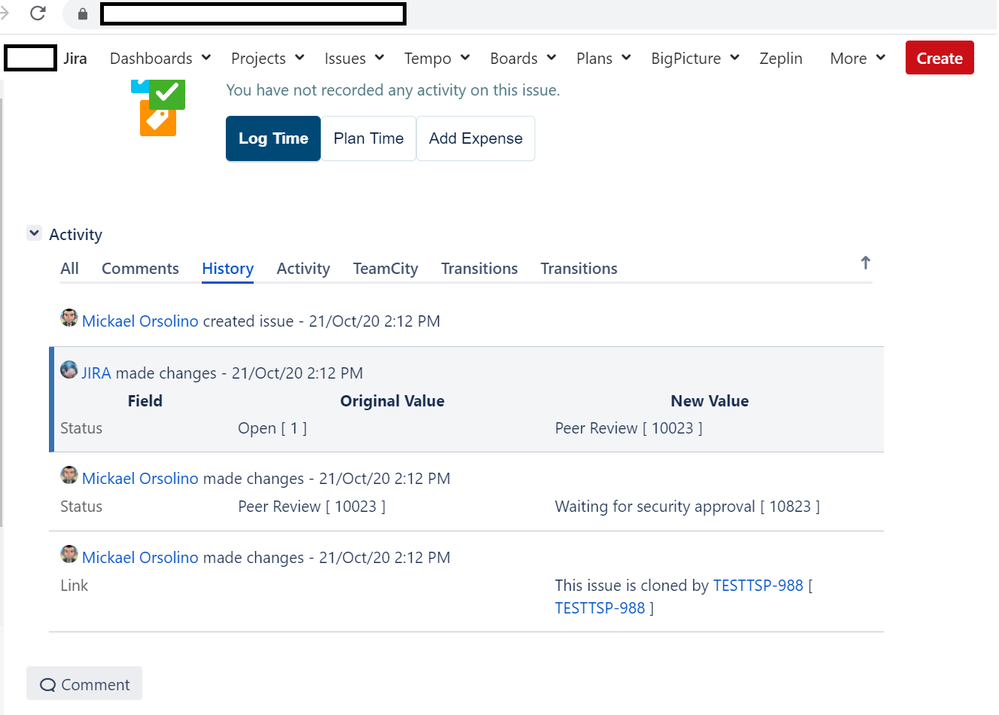This screenshot has height=715, width=999.
Task: Open Zeplin from the navigation bar
Action: point(780,58)
